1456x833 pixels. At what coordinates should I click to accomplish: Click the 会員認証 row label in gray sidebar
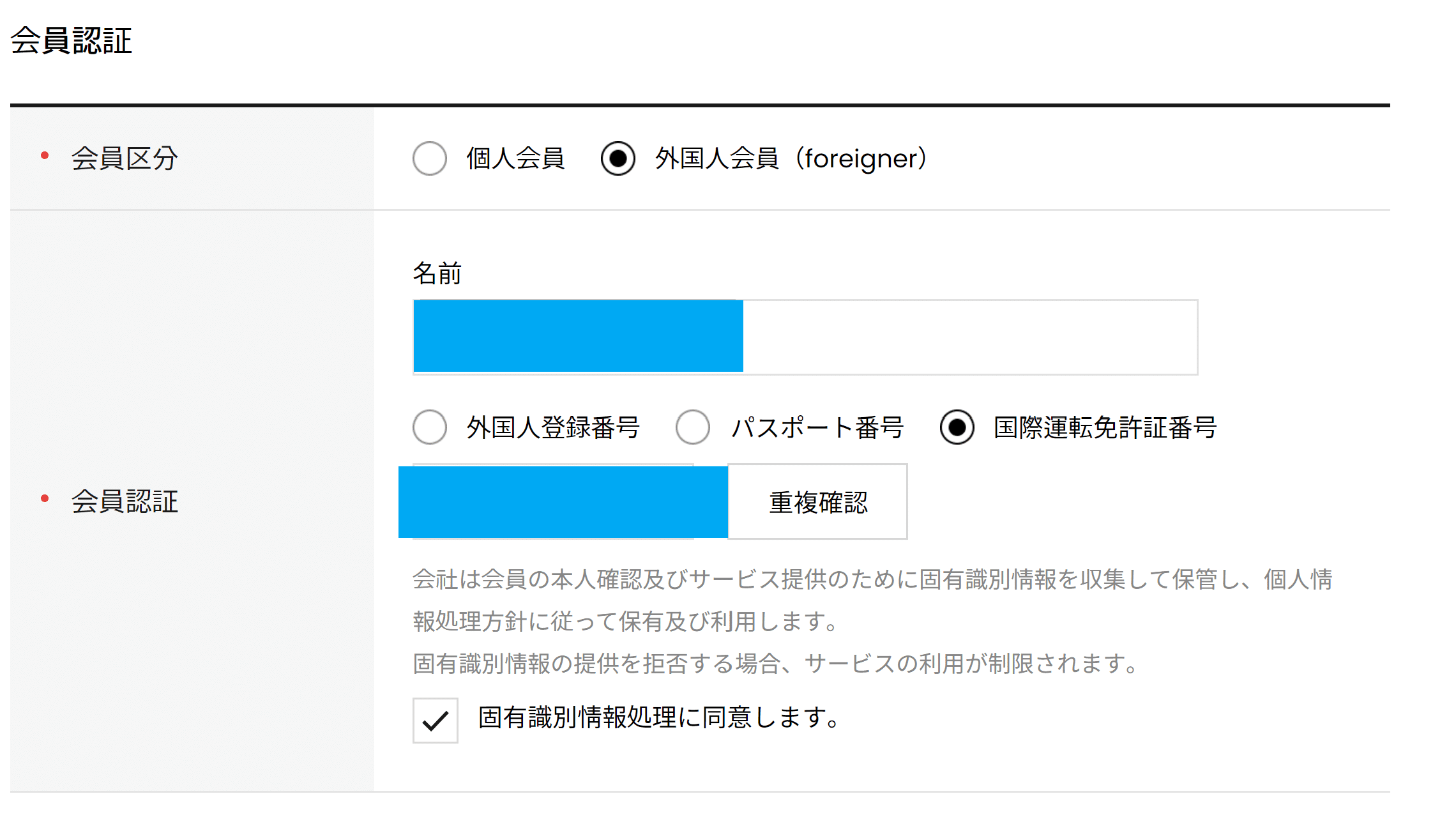pos(125,501)
